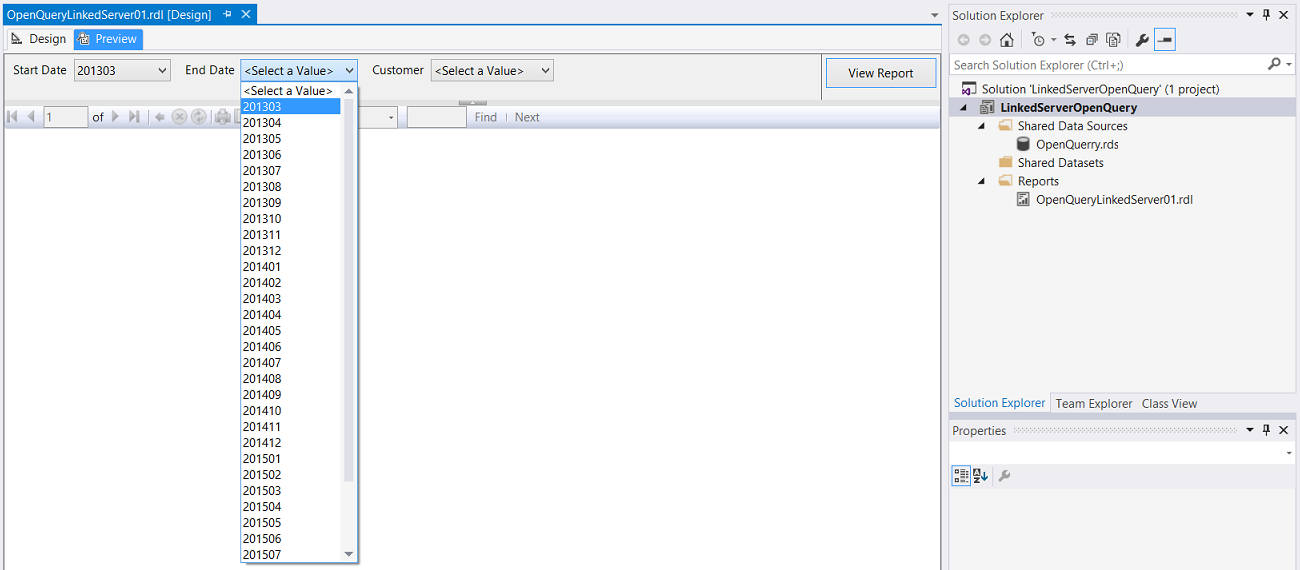1300x570 pixels.
Task: Select 201411 in the End Date list
Action: [291, 426]
